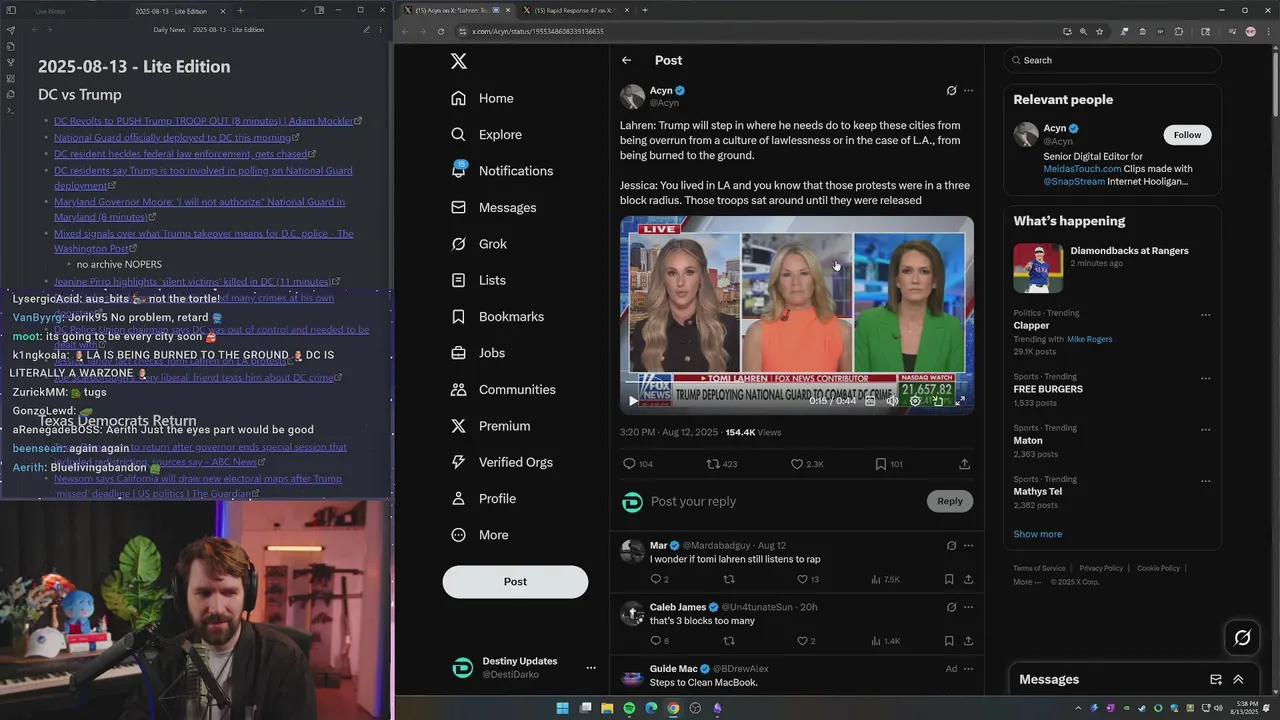The image size is (1280, 720).
Task: Open Explore in the X sidebar
Action: tap(487, 134)
